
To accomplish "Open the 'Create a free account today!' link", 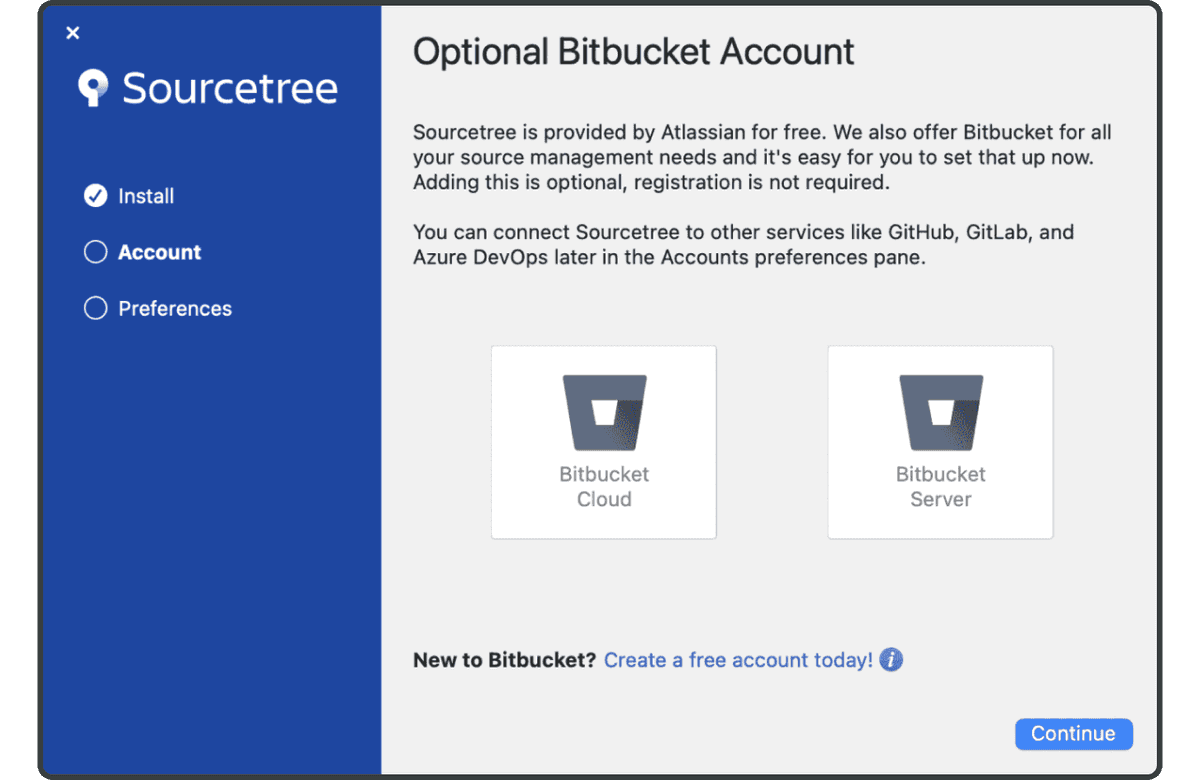I will pyautogui.click(x=738, y=660).
